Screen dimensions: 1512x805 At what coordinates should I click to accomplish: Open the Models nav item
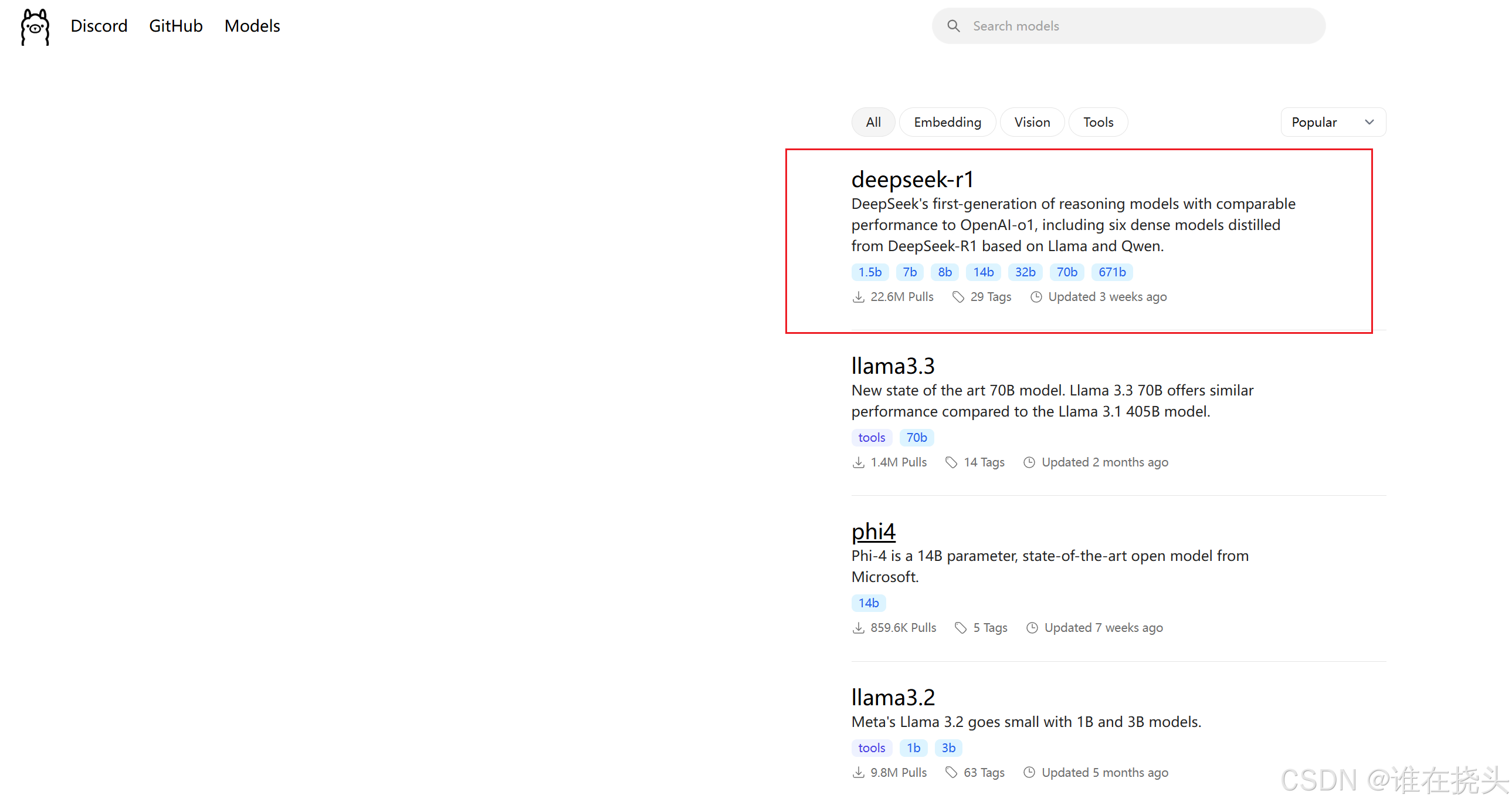(x=252, y=26)
